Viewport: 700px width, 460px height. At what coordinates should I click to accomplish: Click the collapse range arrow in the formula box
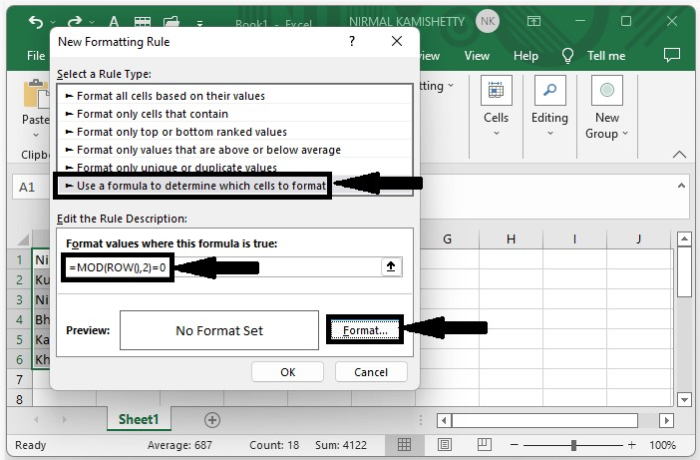point(391,267)
